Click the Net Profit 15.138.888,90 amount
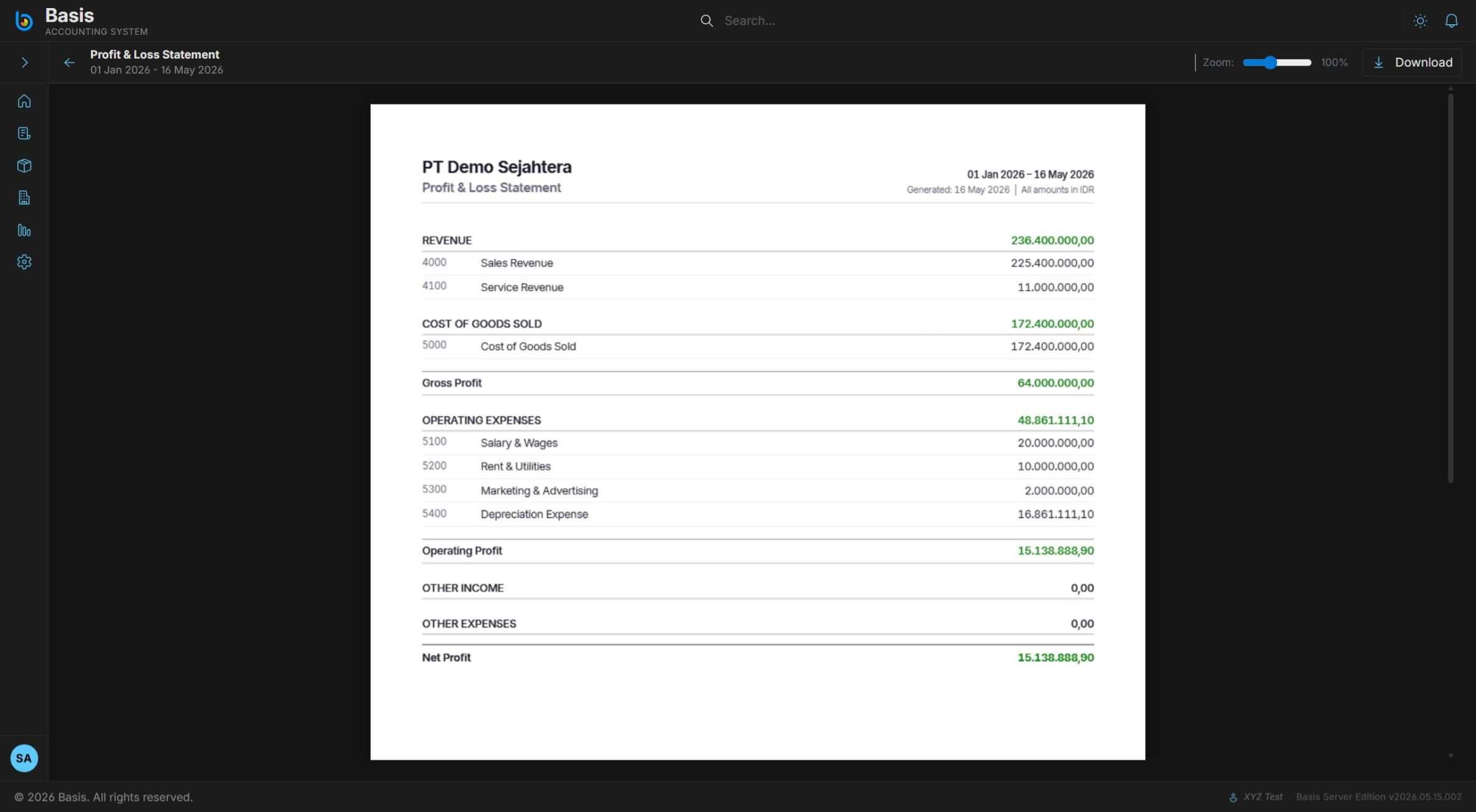1476x812 pixels. 1055,658
